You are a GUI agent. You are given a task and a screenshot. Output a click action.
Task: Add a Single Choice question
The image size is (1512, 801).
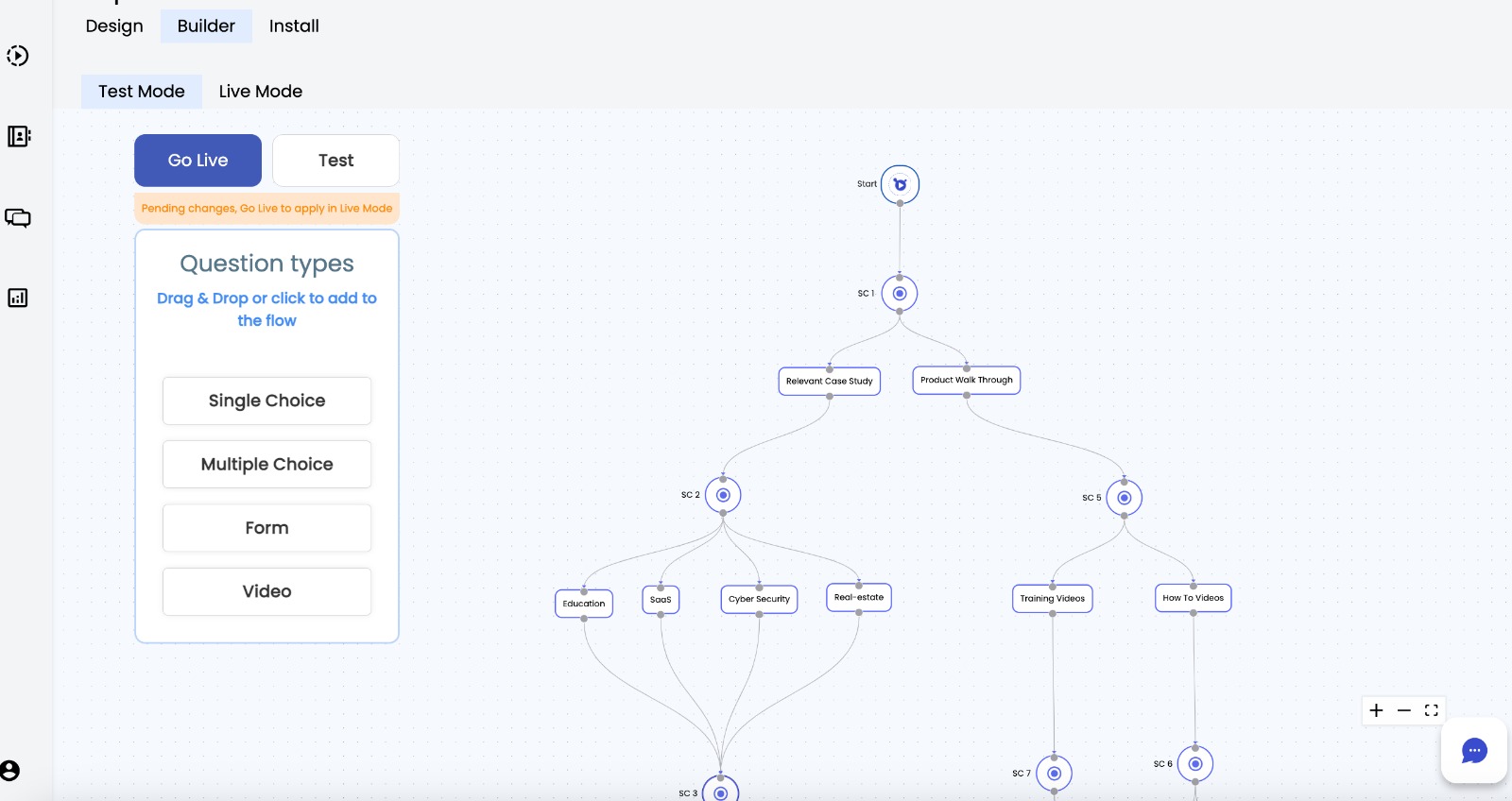click(266, 401)
